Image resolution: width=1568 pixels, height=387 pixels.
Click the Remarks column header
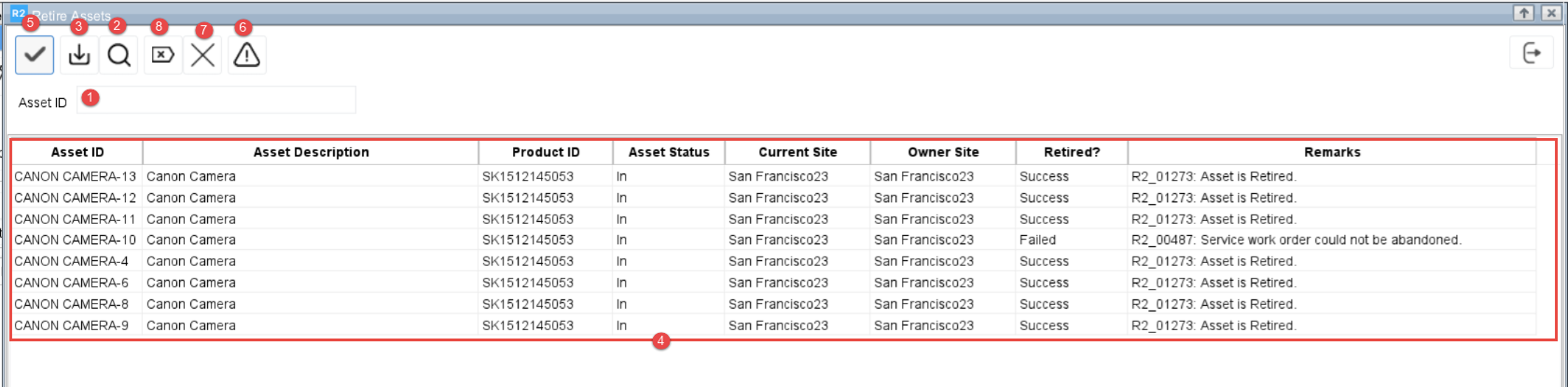point(1332,152)
